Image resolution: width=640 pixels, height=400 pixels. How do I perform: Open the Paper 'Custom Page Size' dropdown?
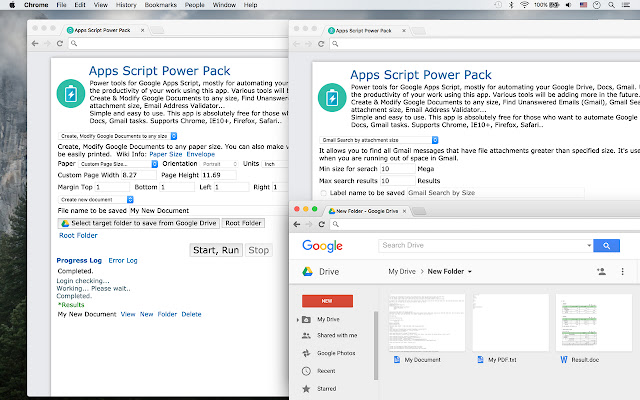(118, 164)
